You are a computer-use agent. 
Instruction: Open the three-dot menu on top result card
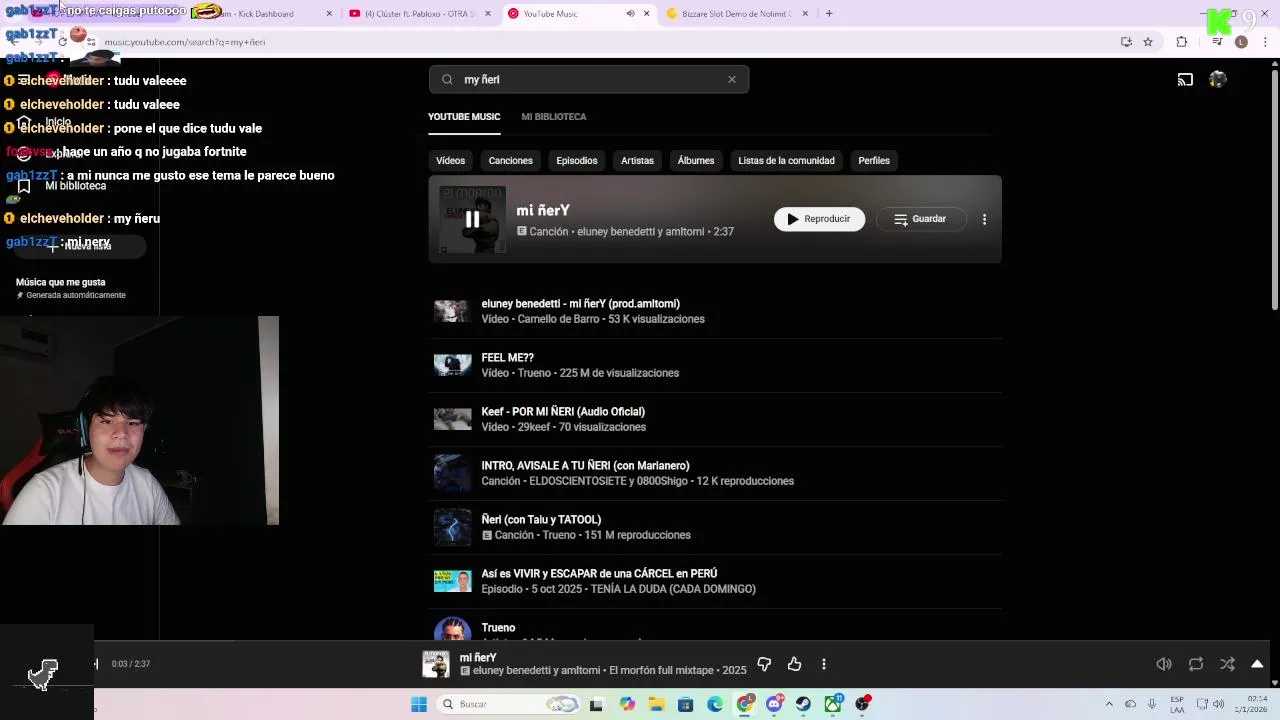(984, 219)
